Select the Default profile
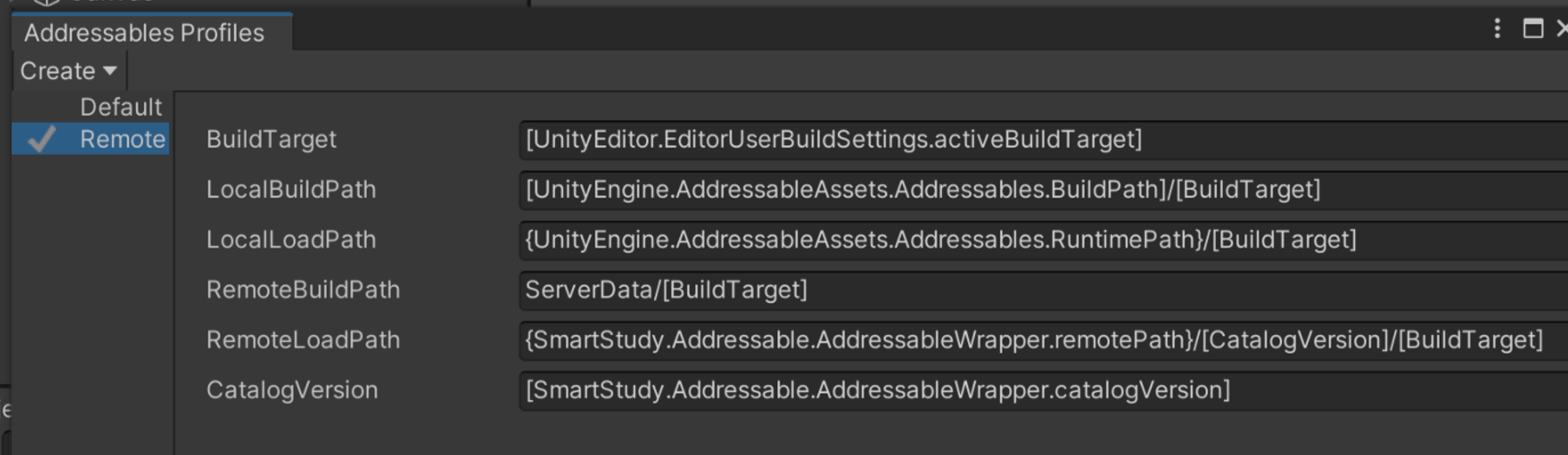The width and height of the screenshot is (1568, 455). click(121, 107)
